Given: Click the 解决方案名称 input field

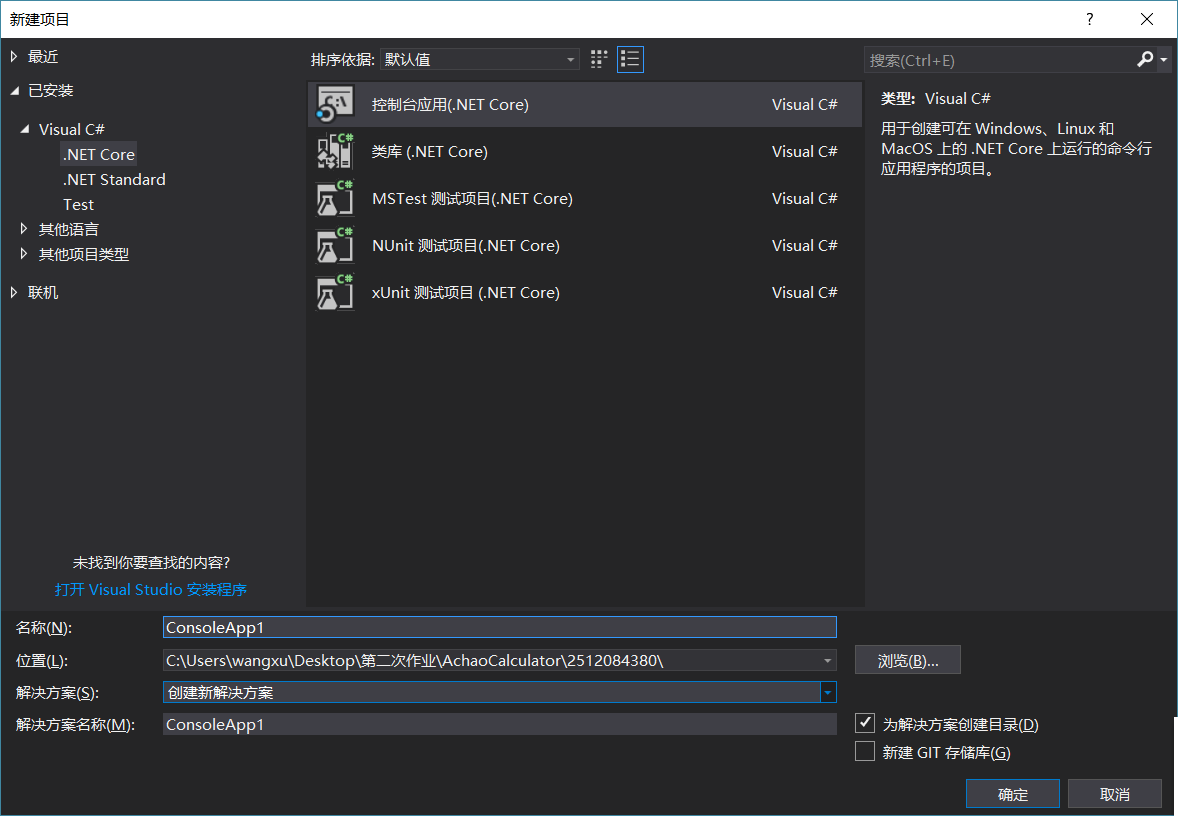Looking at the screenshot, I should point(500,724).
